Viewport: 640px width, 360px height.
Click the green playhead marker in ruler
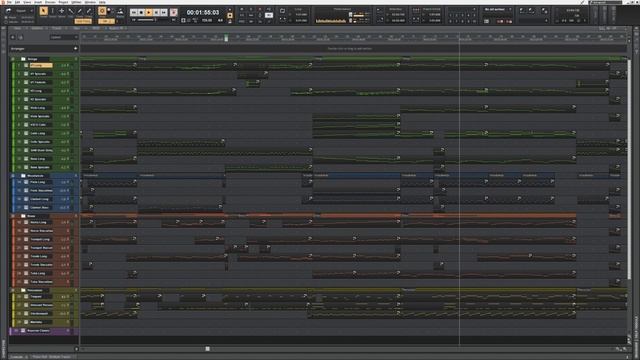point(226,38)
